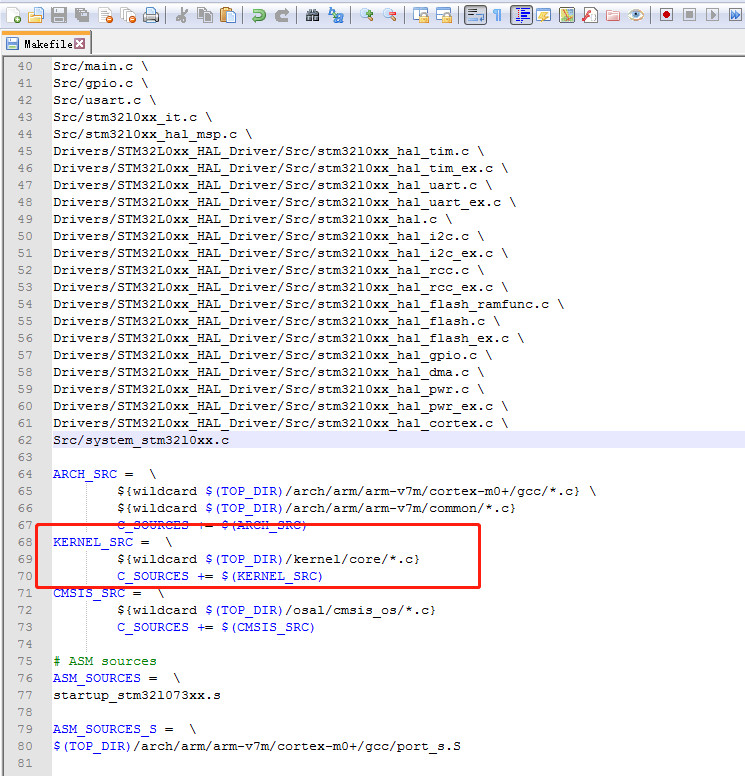Image resolution: width=745 pixels, height=776 pixels.
Task: Open the Replace dialog icon
Action: click(x=336, y=15)
